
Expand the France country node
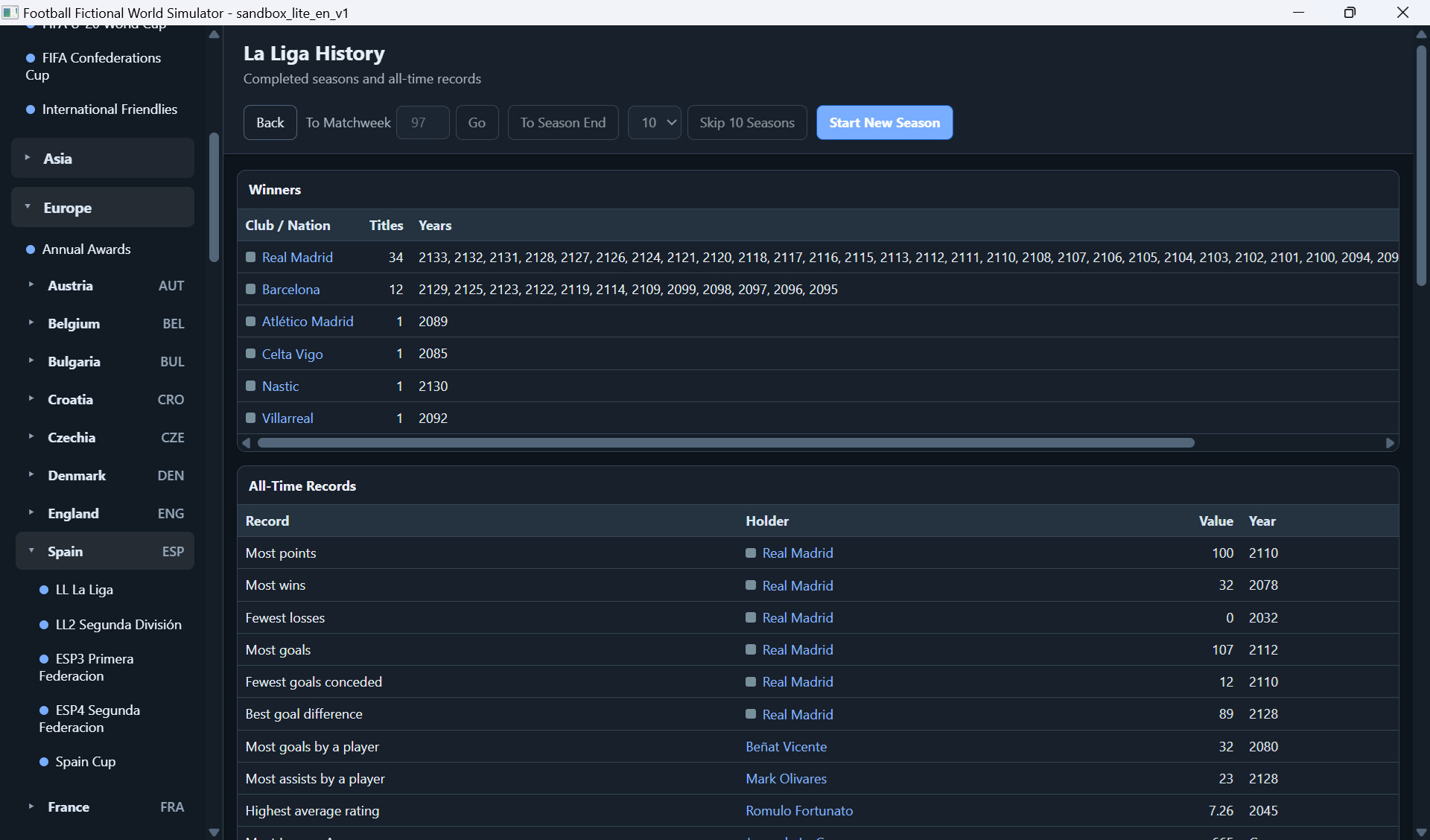coord(105,806)
